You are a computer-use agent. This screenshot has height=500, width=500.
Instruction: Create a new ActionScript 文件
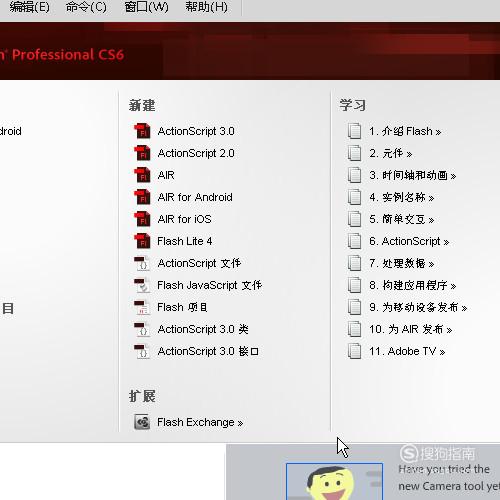(199, 263)
